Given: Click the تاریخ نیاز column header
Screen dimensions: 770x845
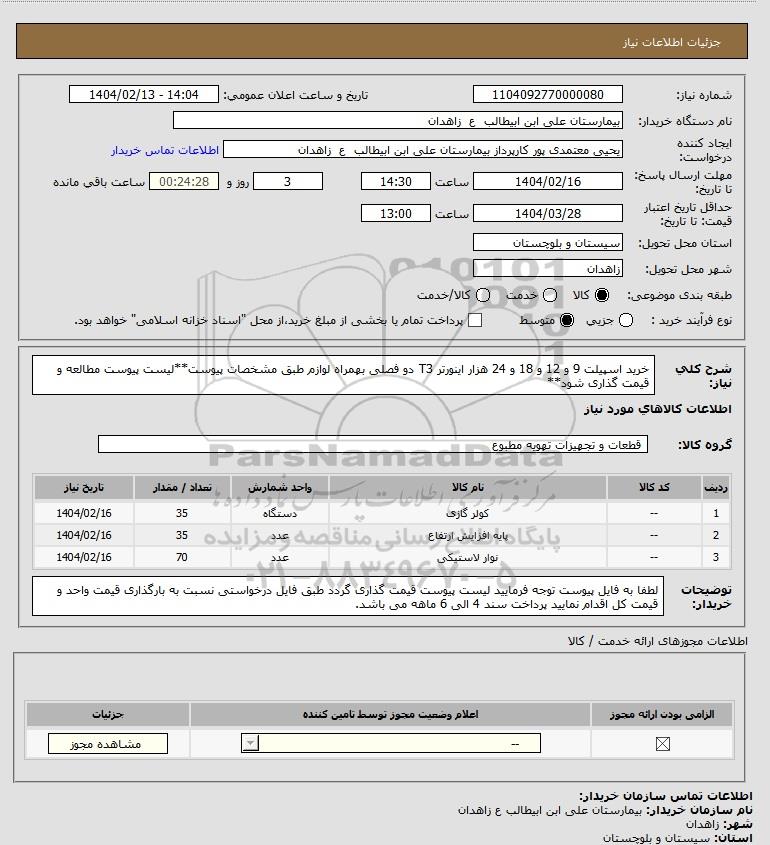Looking at the screenshot, I should point(84,488).
